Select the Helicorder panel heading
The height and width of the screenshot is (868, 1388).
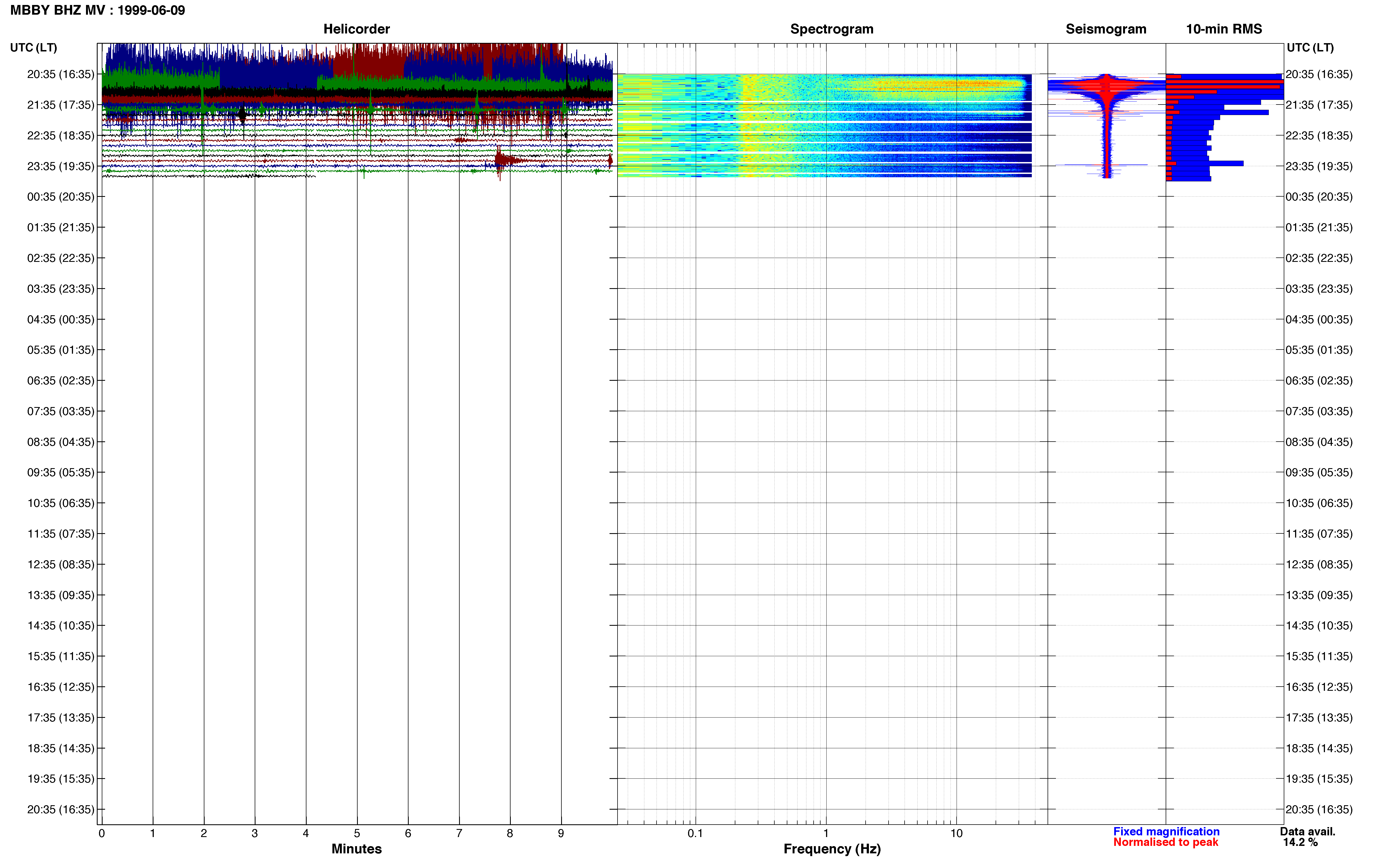click(x=356, y=29)
